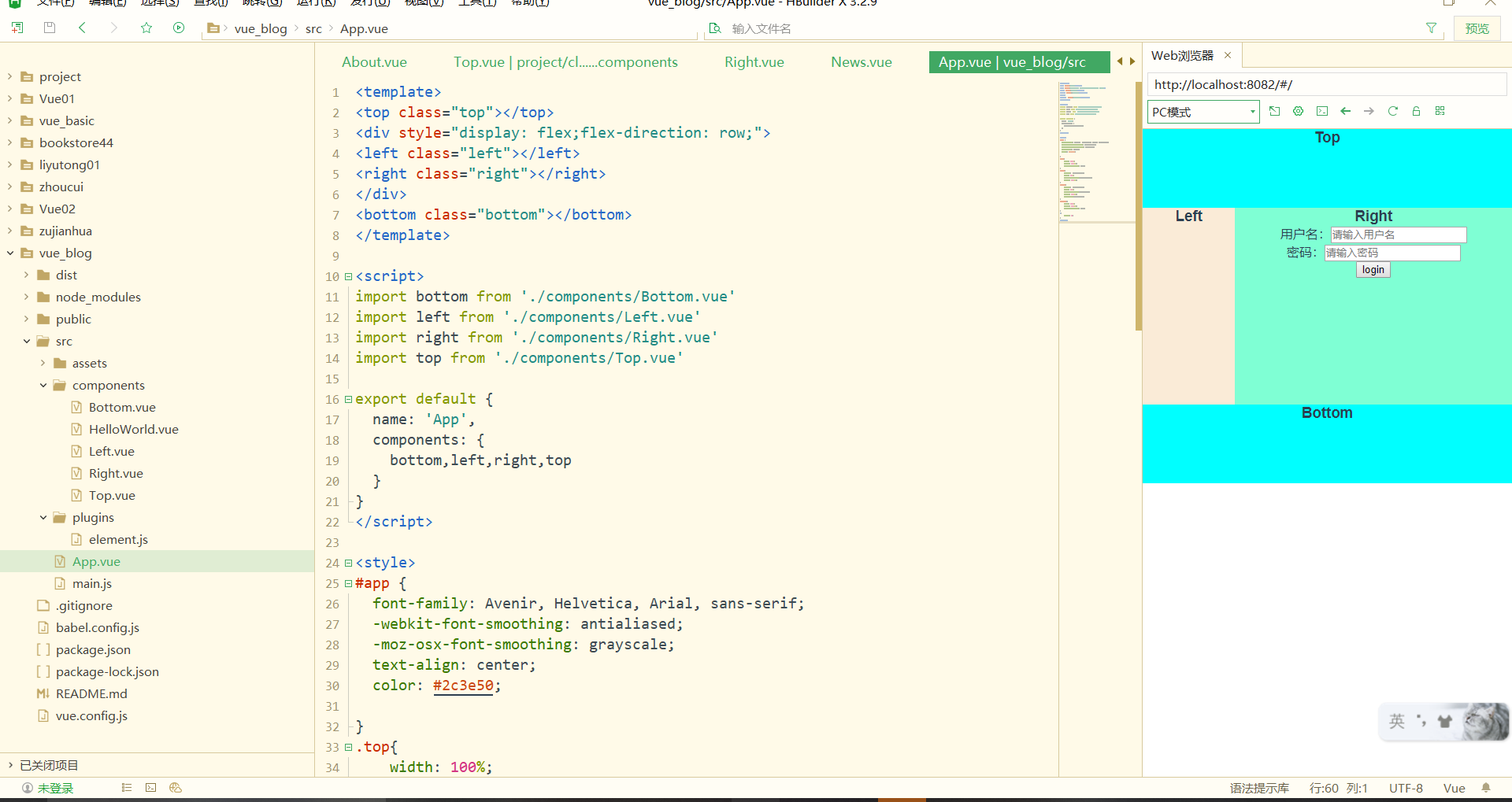Click the #2c3e50 color value in code
The height and width of the screenshot is (802, 1512).
point(463,686)
